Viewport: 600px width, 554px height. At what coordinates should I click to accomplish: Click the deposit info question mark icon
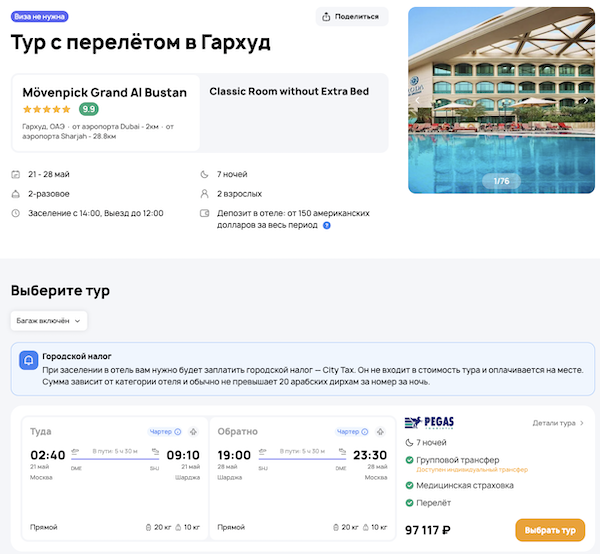327,226
